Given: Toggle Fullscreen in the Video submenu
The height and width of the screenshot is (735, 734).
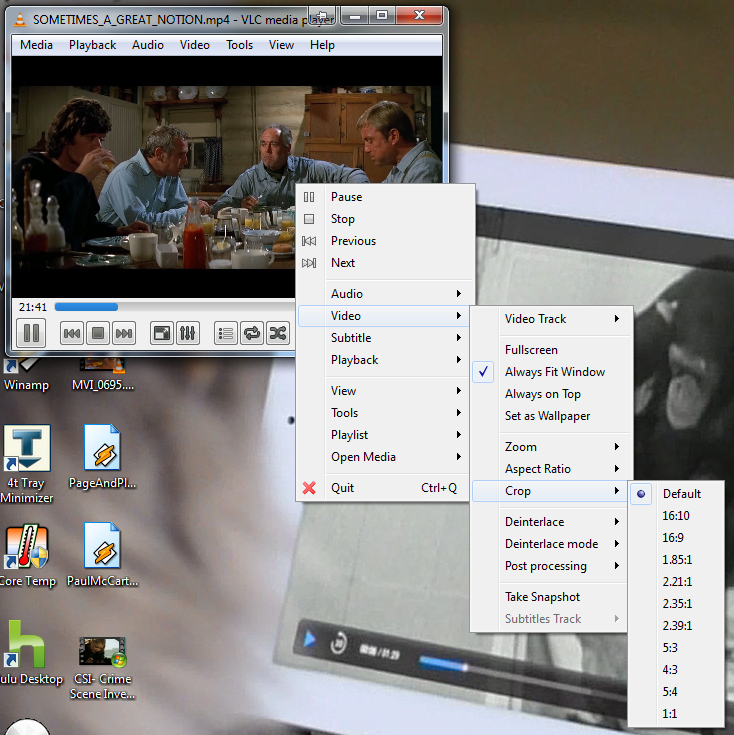Looking at the screenshot, I should point(552,350).
